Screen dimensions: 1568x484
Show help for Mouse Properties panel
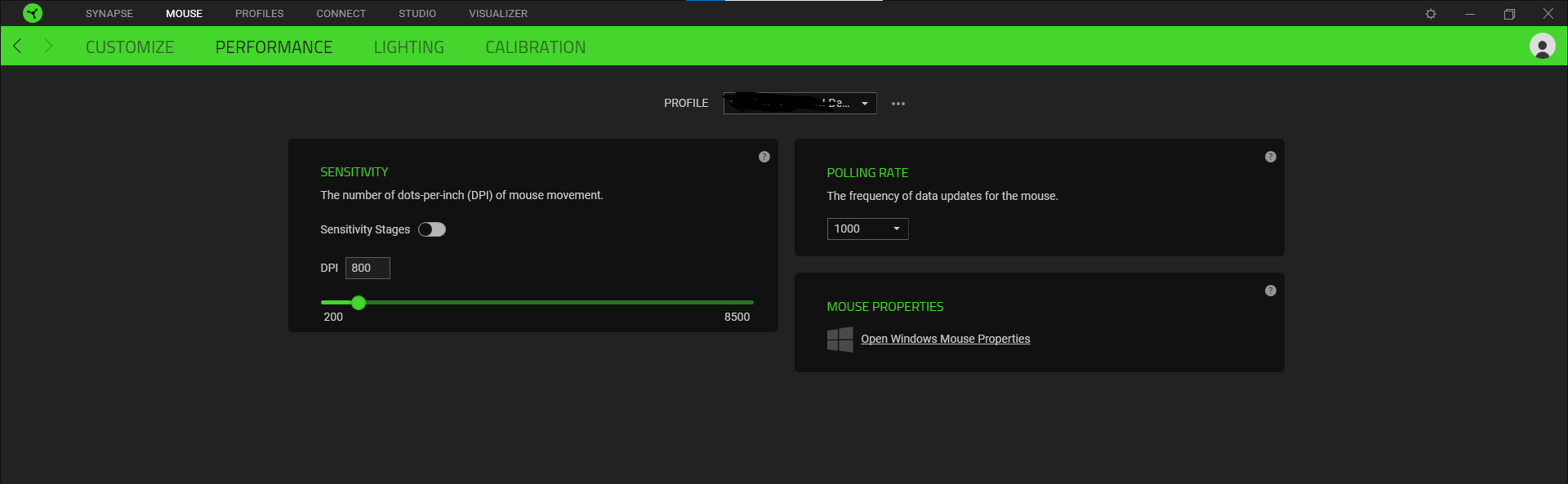click(1270, 291)
